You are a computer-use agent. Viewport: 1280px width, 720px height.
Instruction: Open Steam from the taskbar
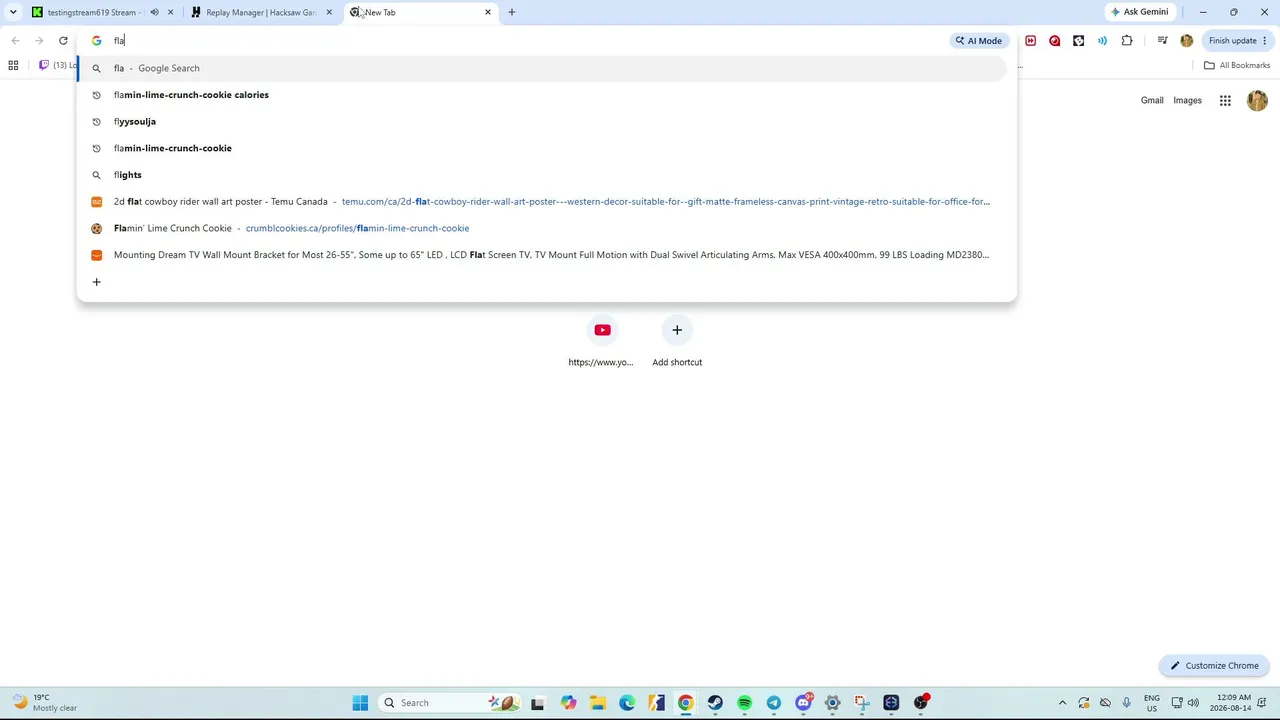(715, 703)
